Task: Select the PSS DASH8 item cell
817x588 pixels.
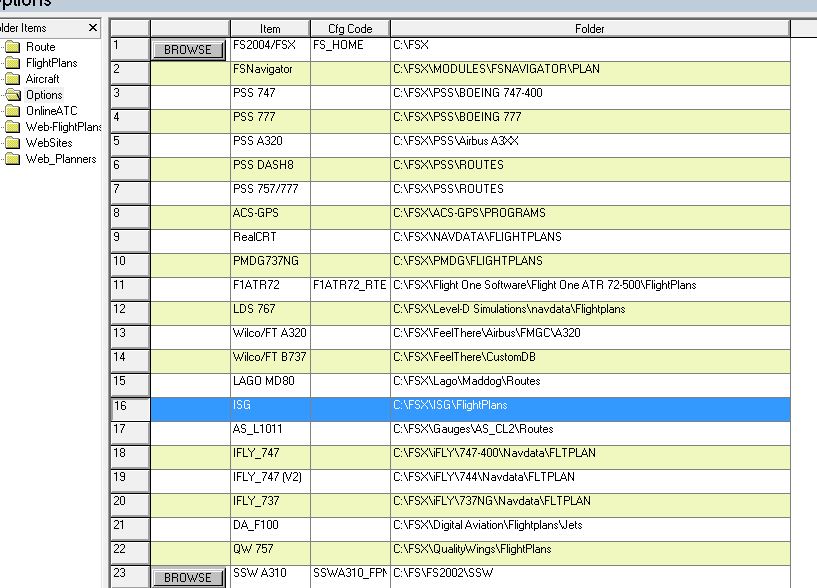Action: (x=270, y=169)
